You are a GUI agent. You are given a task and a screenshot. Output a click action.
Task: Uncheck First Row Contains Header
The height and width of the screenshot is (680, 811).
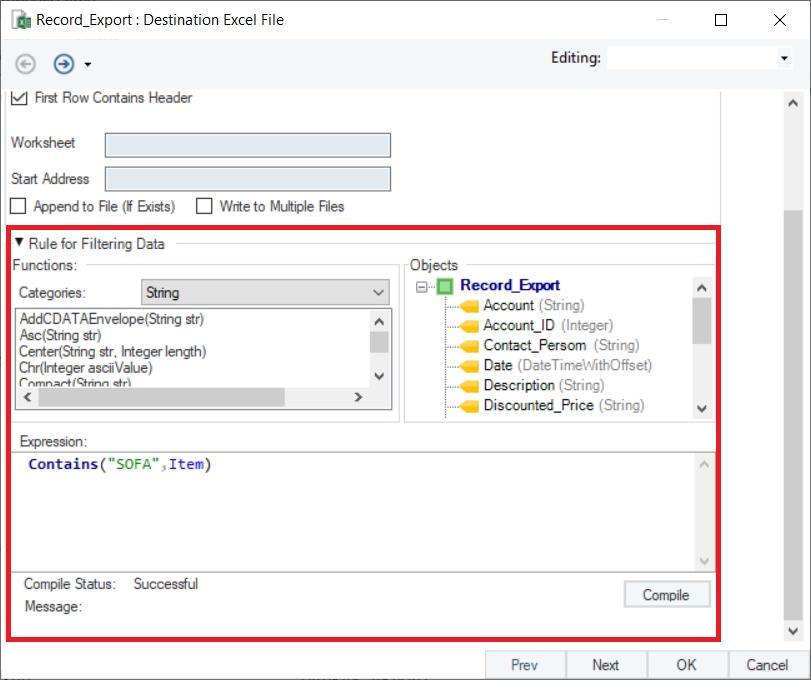tap(19, 98)
